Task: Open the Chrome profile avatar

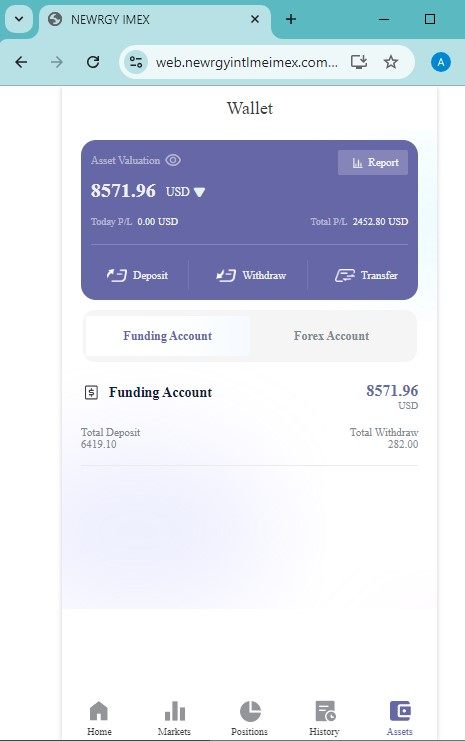Action: pos(441,62)
